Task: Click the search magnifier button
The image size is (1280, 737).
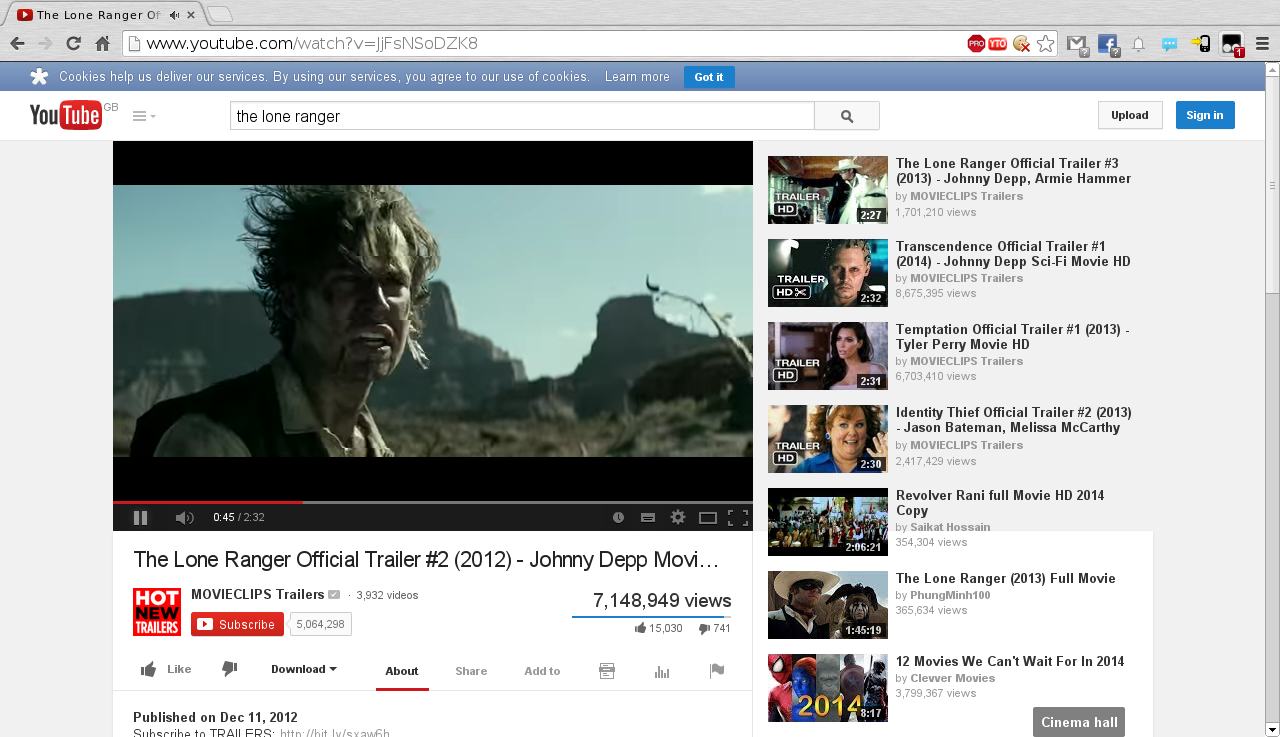Action: 847,116
